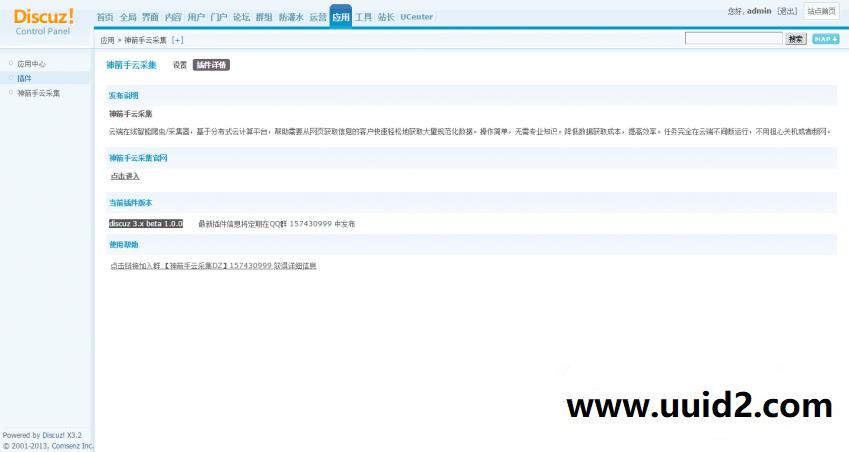Image resolution: width=849 pixels, height=452 pixels.
Task: Open 应用中心 in the sidebar
Action: point(31,63)
